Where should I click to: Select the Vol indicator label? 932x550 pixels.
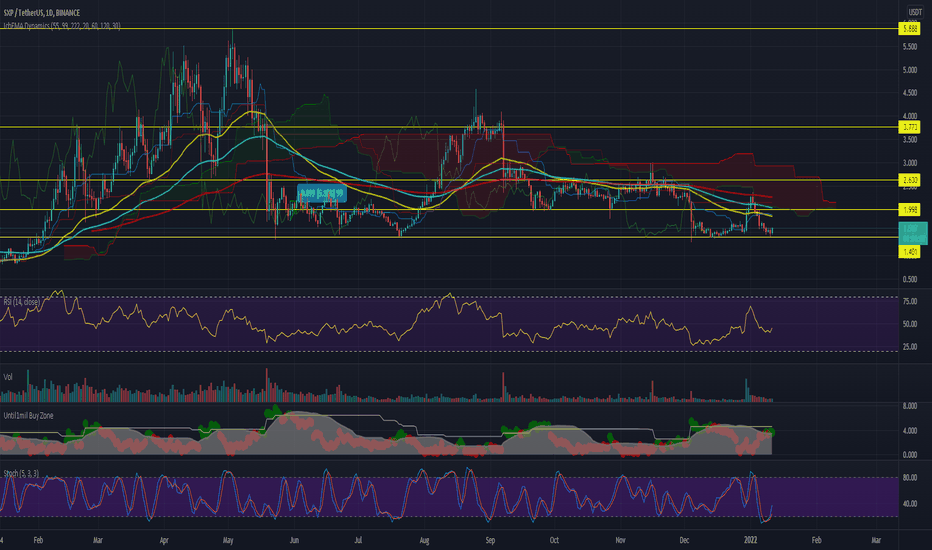coord(8,377)
